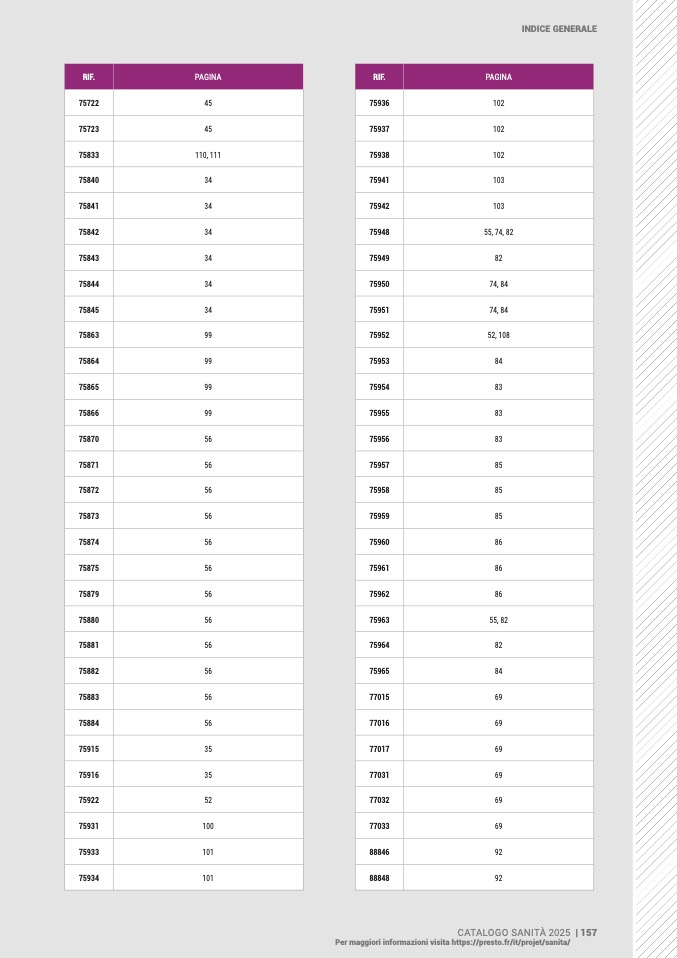Click page value 52, 108 for 75952
The height and width of the screenshot is (958, 677).
click(498, 336)
